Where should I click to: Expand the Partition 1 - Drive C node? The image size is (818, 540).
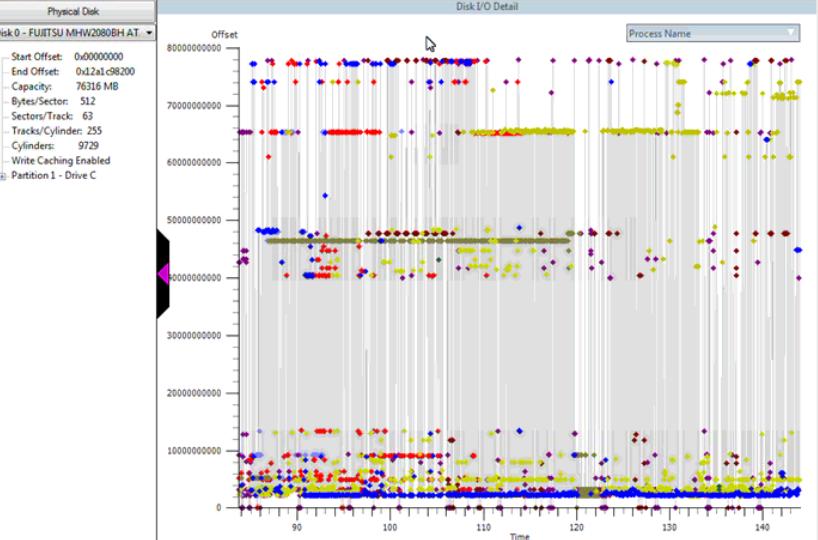[x=5, y=176]
